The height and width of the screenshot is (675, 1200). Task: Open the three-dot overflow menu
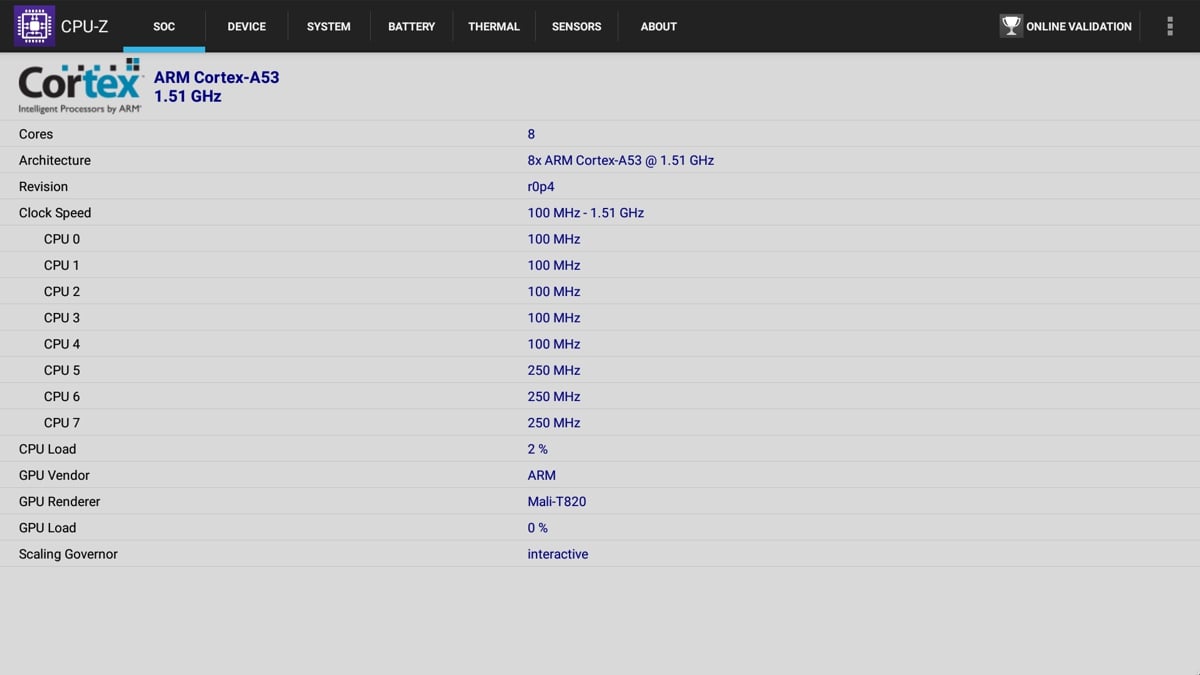[1169, 25]
